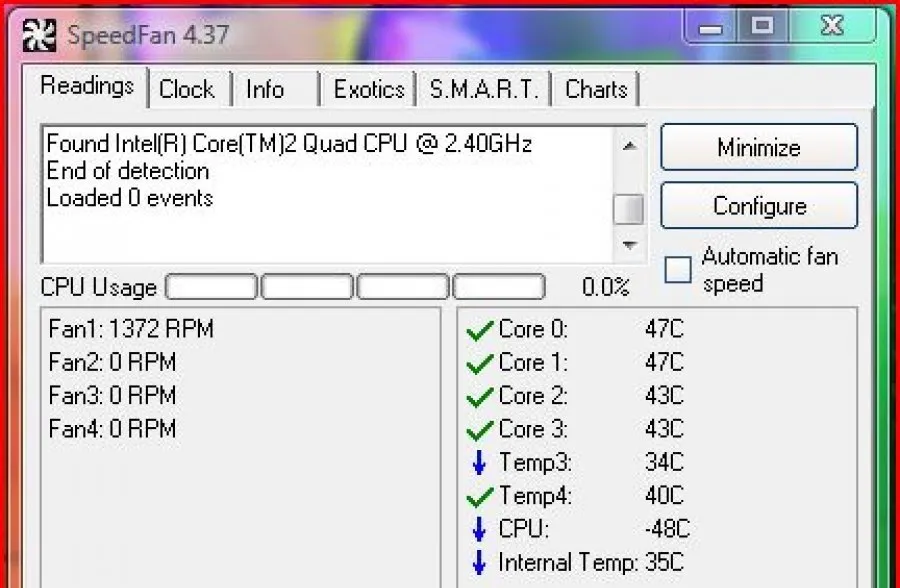Viewport: 900px width, 588px height.
Task: Switch to the Exotics tab
Action: (369, 90)
